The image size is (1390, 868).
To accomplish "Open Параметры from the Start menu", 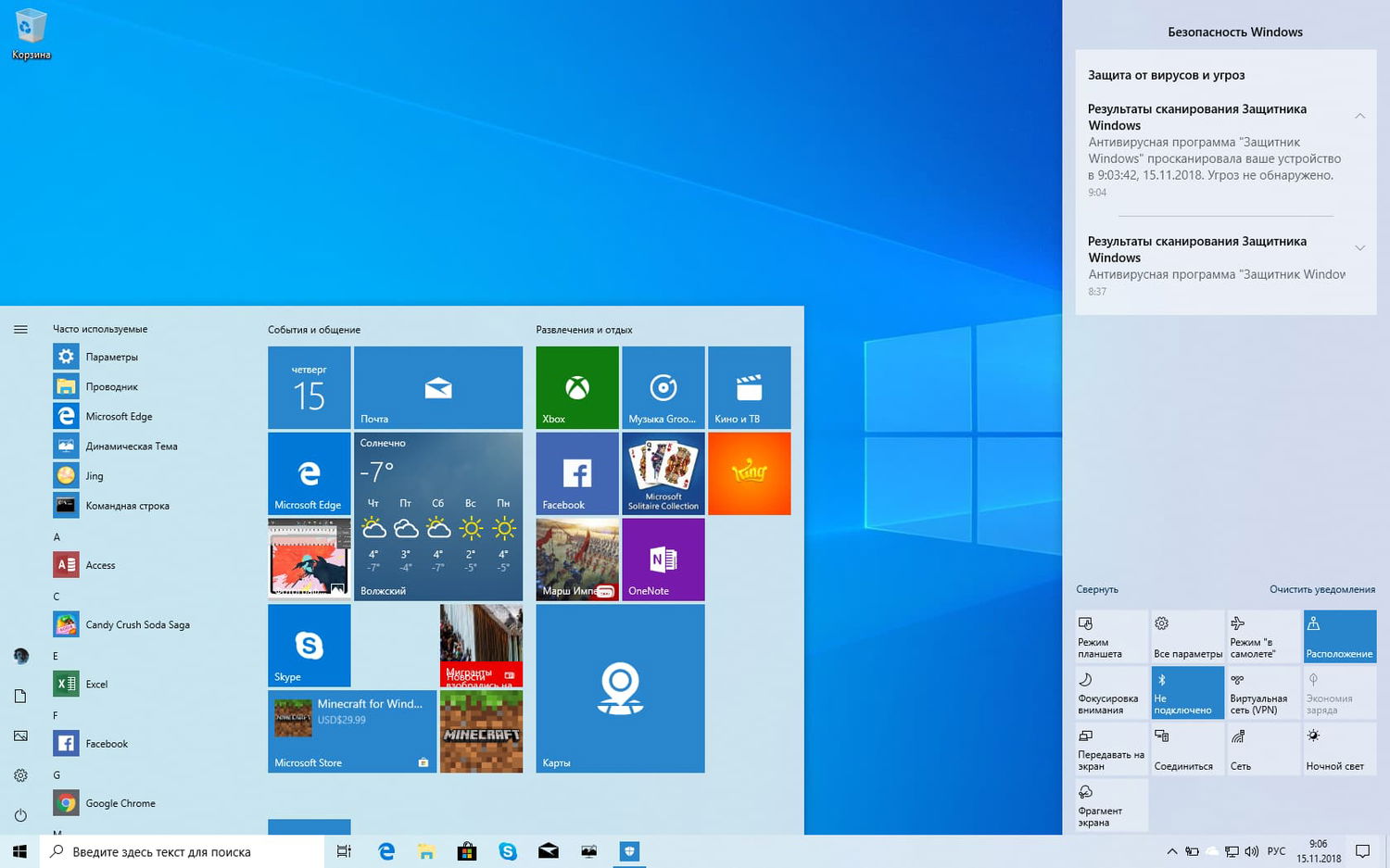I will click(111, 356).
